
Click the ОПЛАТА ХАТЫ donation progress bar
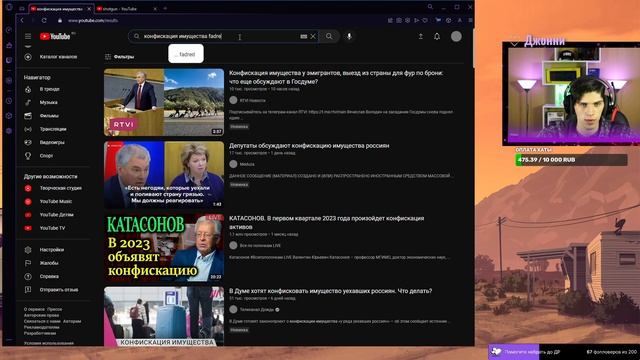click(x=571, y=160)
